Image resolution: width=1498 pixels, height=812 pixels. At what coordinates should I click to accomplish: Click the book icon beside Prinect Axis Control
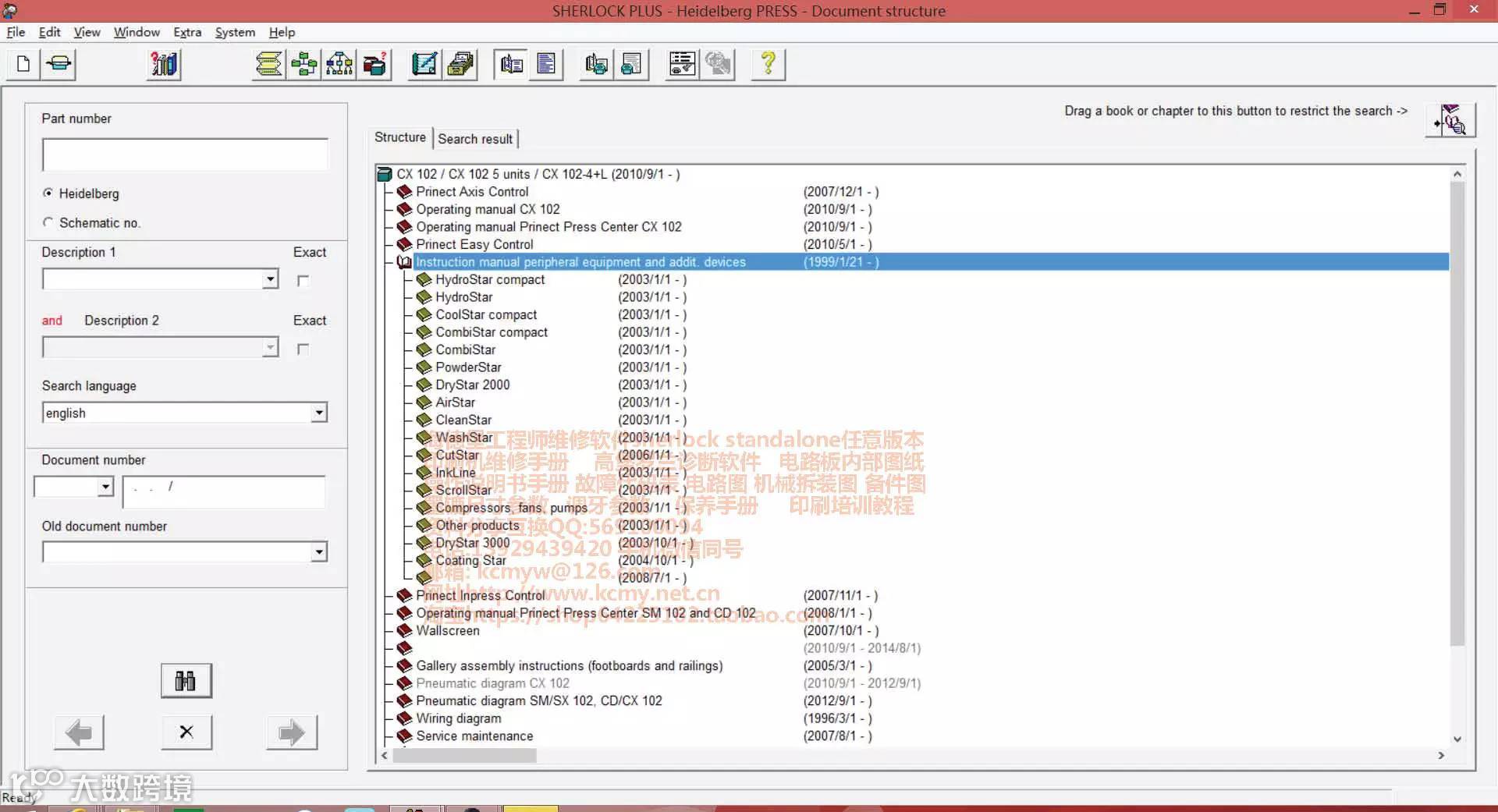(x=404, y=192)
